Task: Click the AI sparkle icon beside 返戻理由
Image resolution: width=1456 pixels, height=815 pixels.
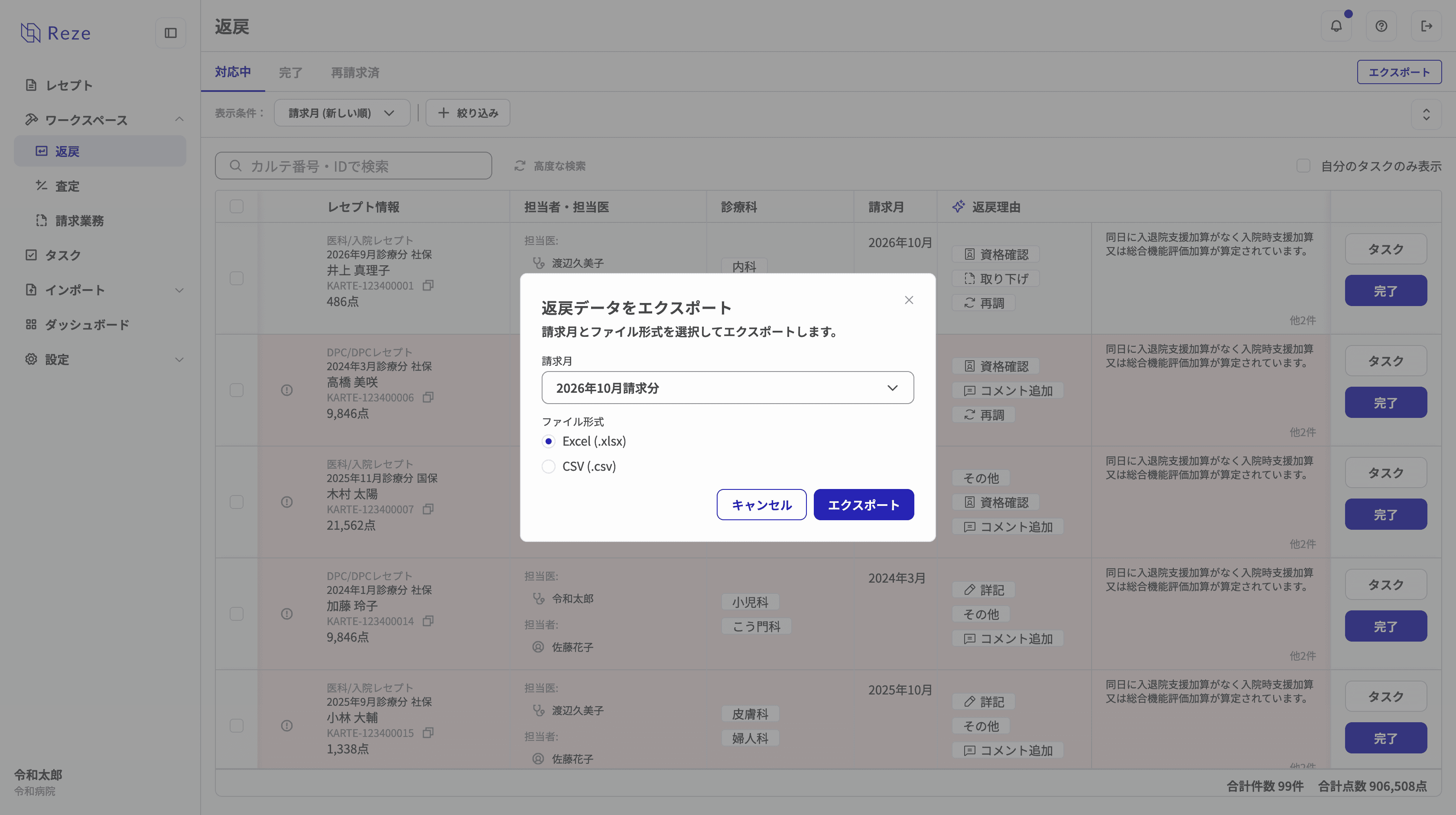Action: coord(959,206)
